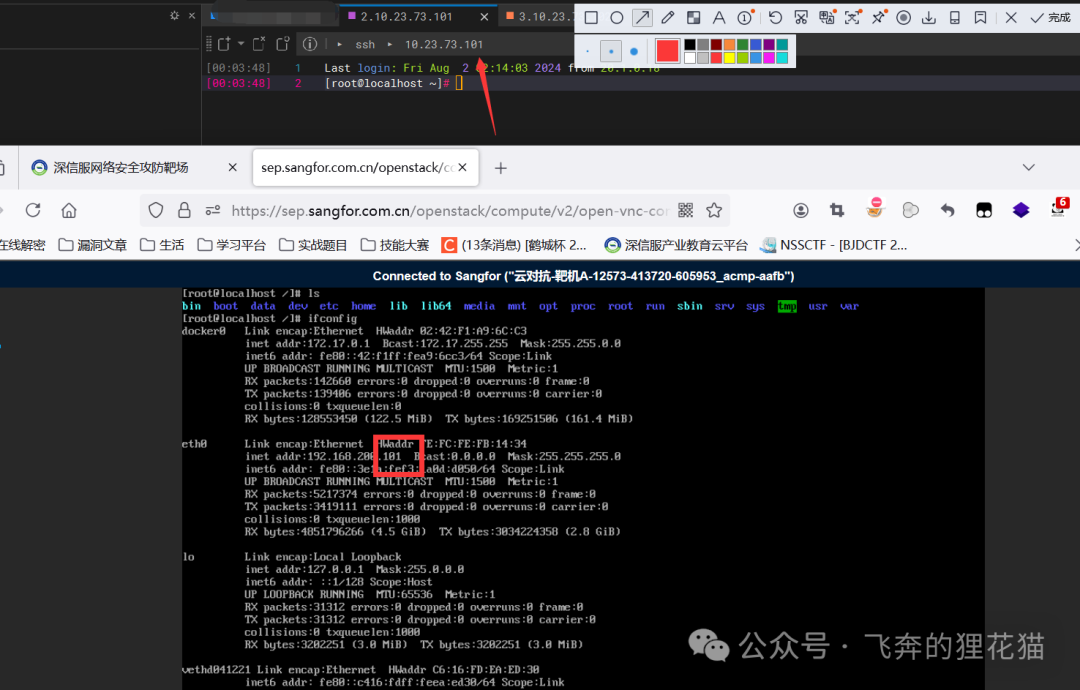Open the 漏洞文章 bookmarks folder
The width and height of the screenshot is (1080, 690).
pos(93,245)
